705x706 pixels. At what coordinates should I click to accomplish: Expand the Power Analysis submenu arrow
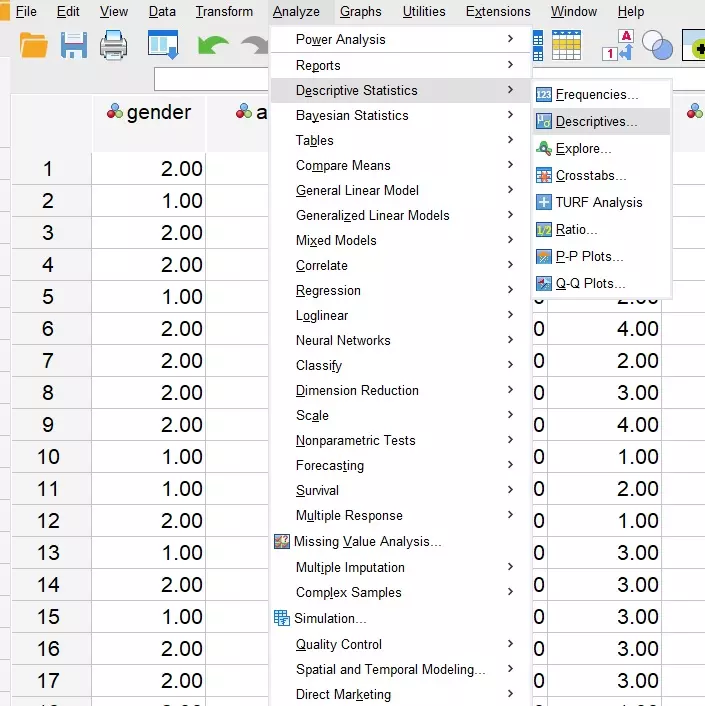pyautogui.click(x=510, y=39)
